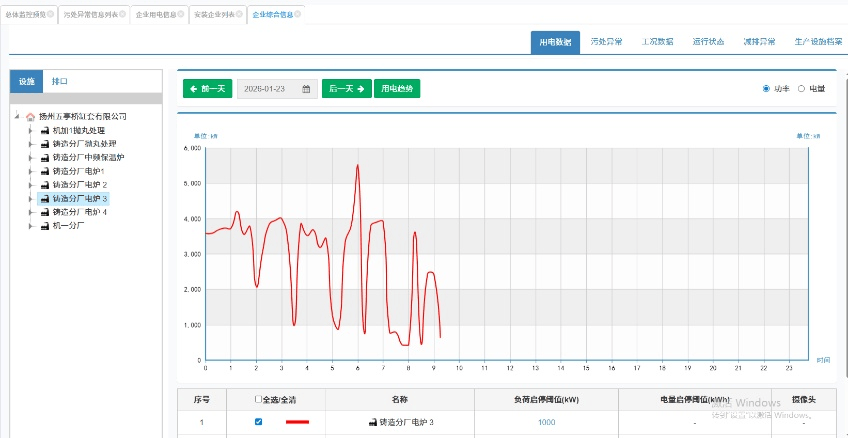Toggle the 全选/全清 checkbox
The image size is (848, 438).
click(259, 399)
